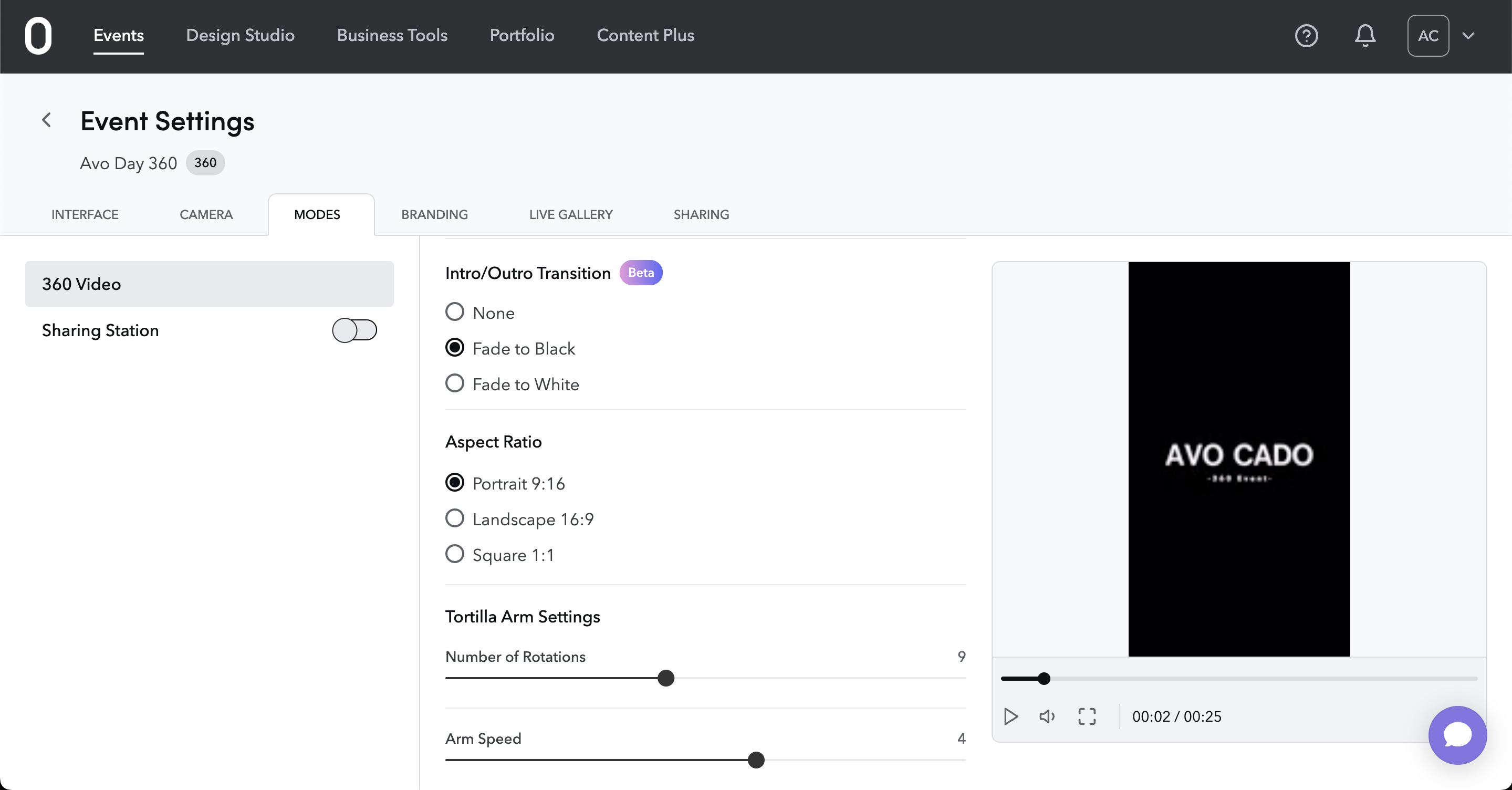Switch to the CAMERA tab
The width and height of the screenshot is (1512, 790).
(x=206, y=215)
